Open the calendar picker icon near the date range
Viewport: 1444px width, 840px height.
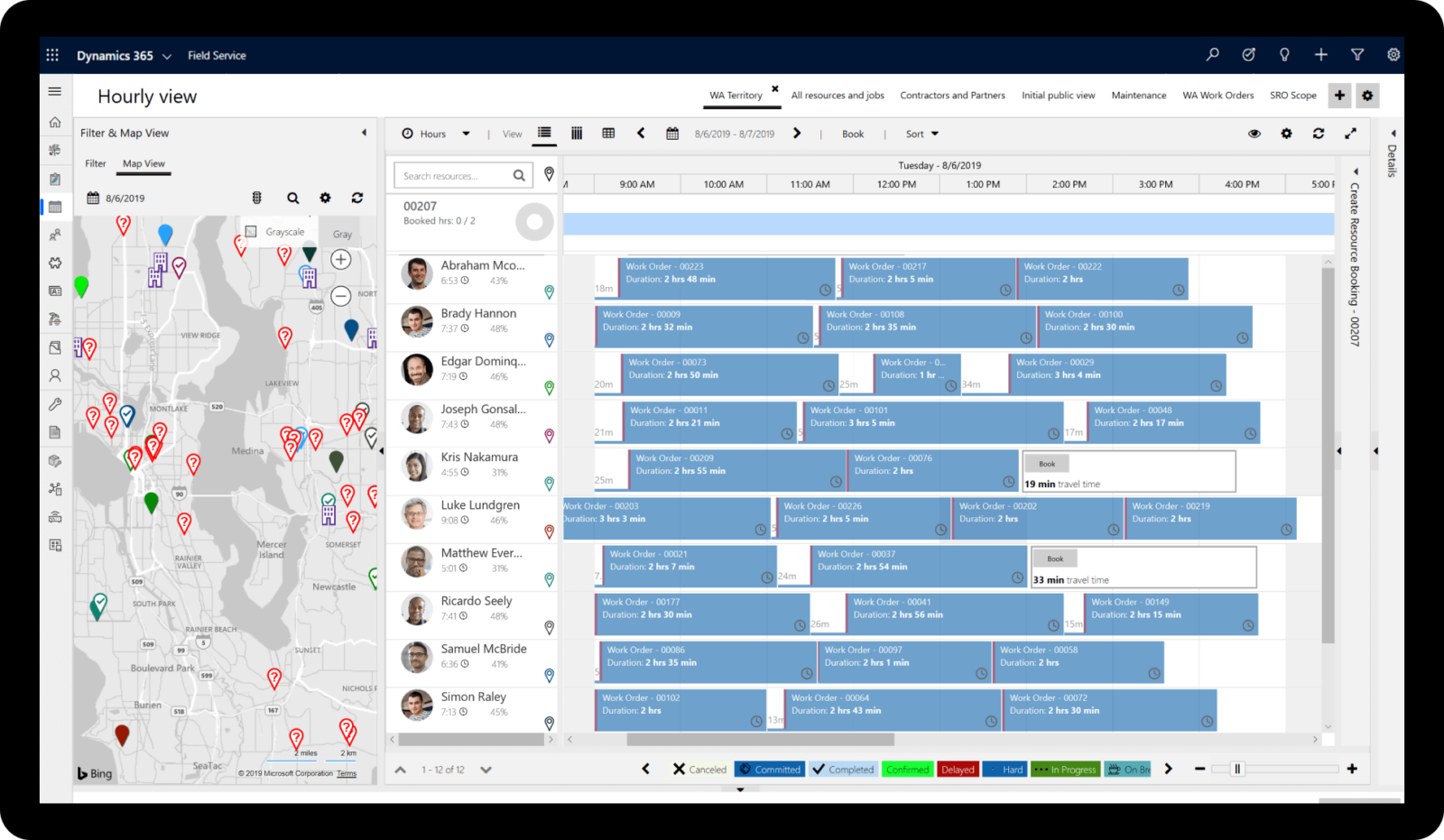(671, 133)
